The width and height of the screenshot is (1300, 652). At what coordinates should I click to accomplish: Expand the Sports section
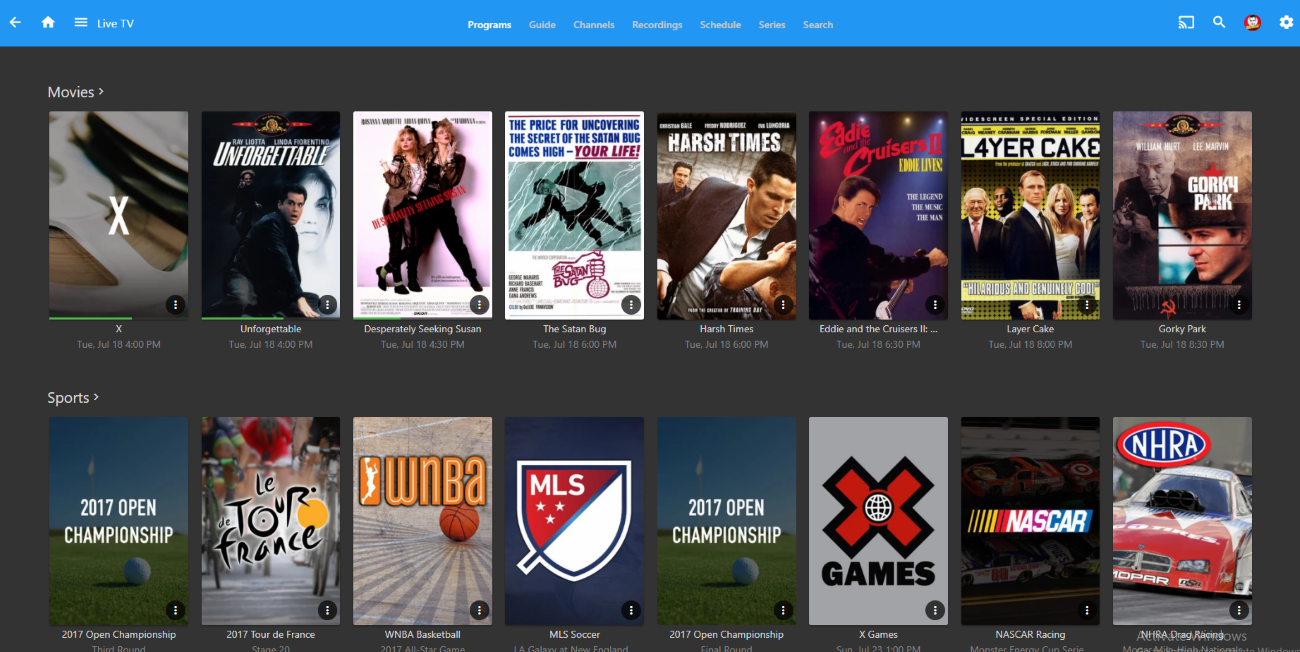74,398
